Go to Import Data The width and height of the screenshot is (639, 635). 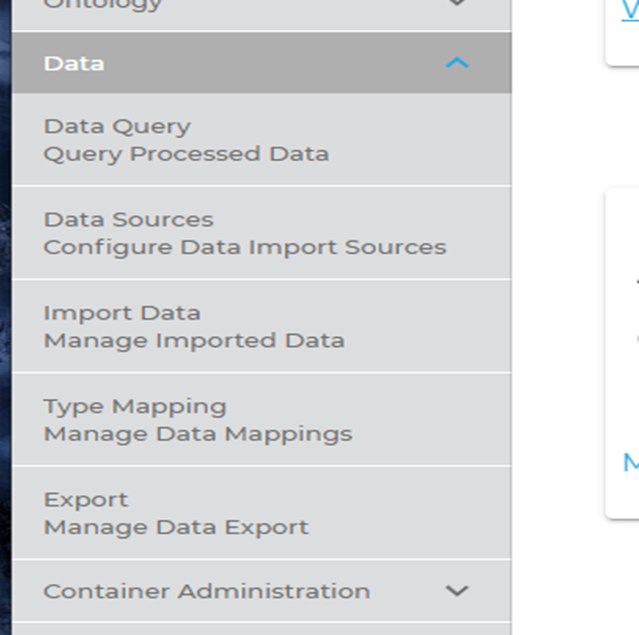(122, 313)
